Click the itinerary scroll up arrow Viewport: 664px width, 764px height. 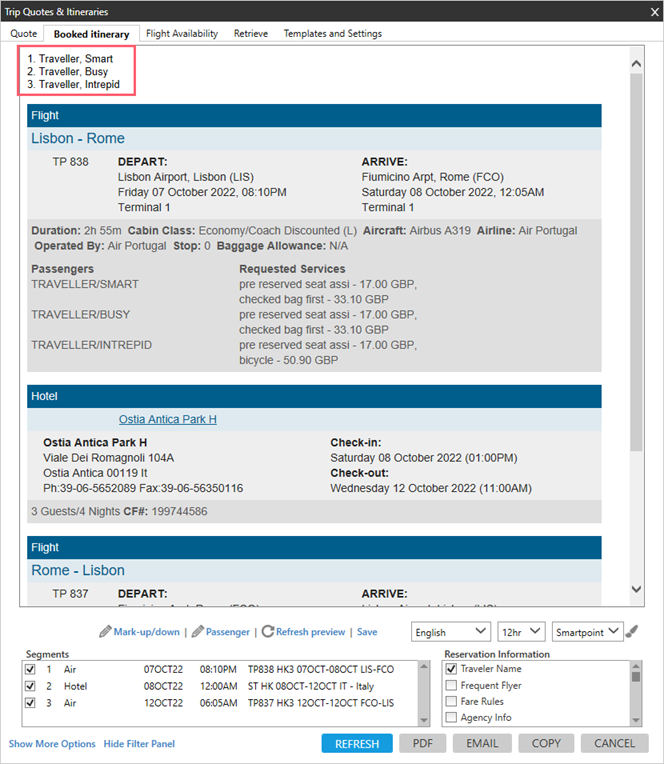(x=637, y=64)
